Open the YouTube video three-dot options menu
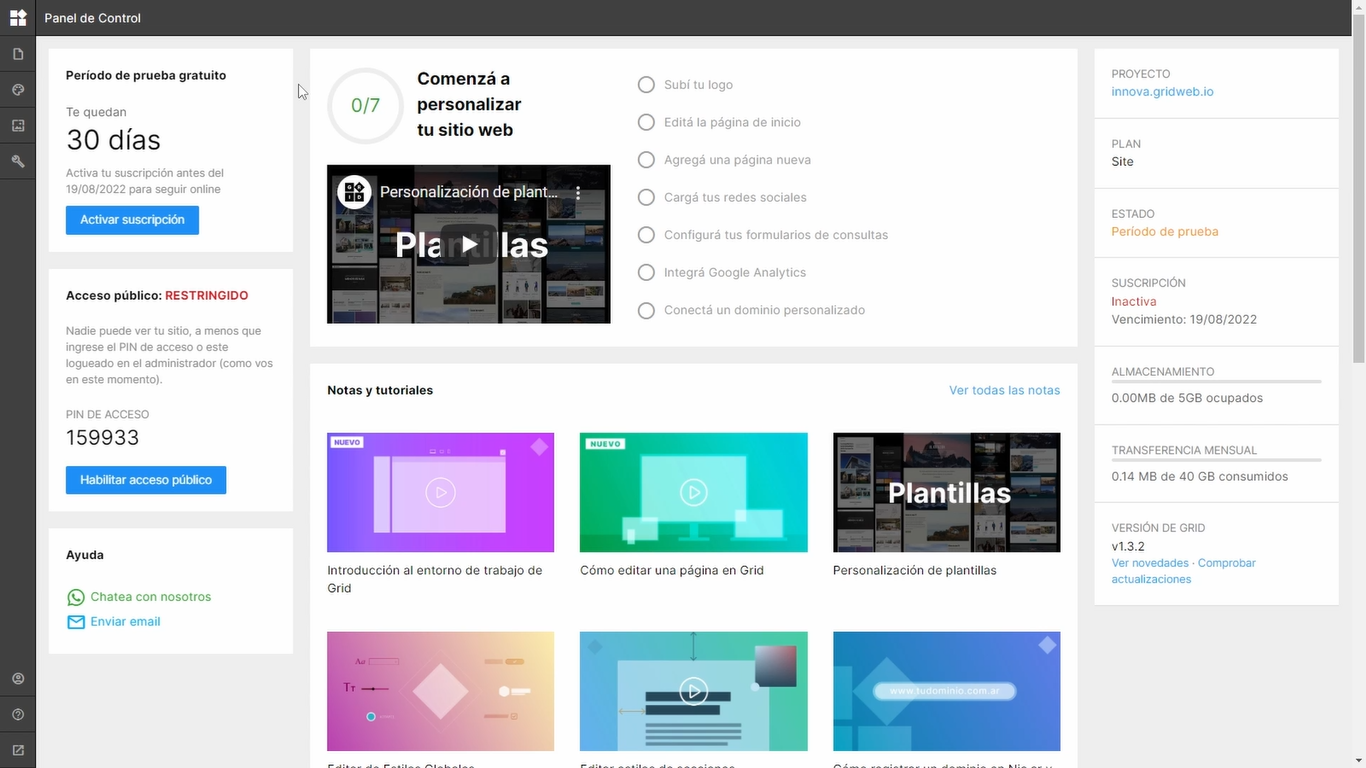 (577, 193)
